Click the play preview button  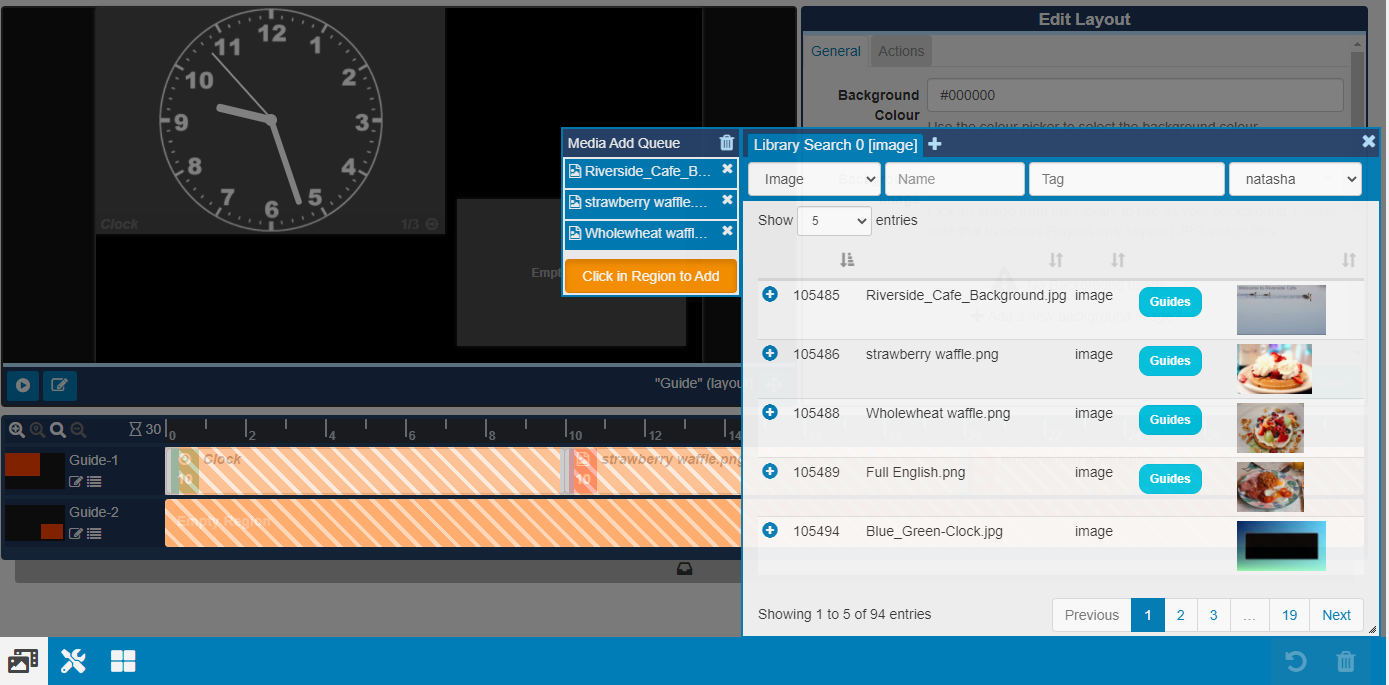[22, 385]
